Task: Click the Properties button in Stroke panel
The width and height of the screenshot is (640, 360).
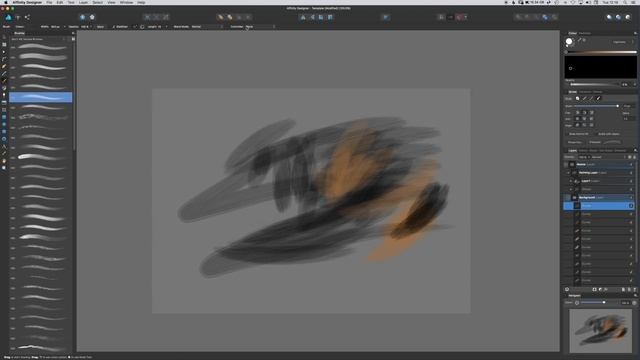Action: point(575,142)
